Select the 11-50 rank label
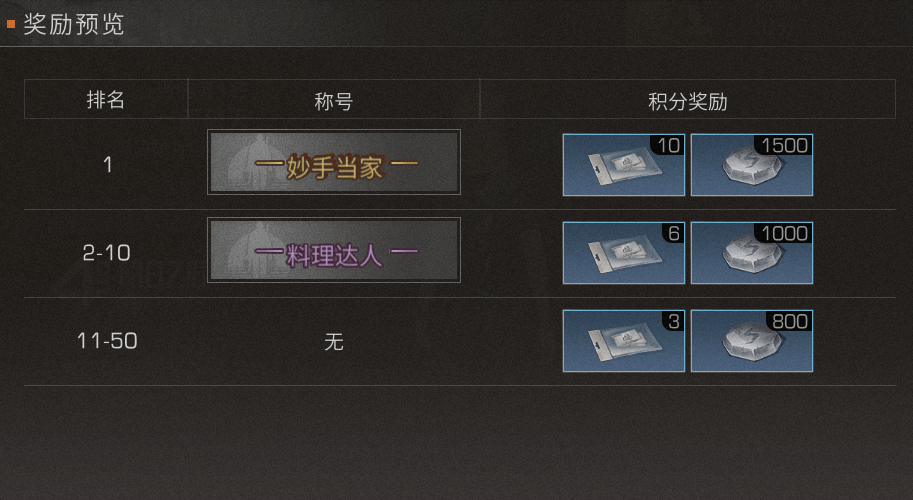Screen dimensions: 913x500 (107, 341)
